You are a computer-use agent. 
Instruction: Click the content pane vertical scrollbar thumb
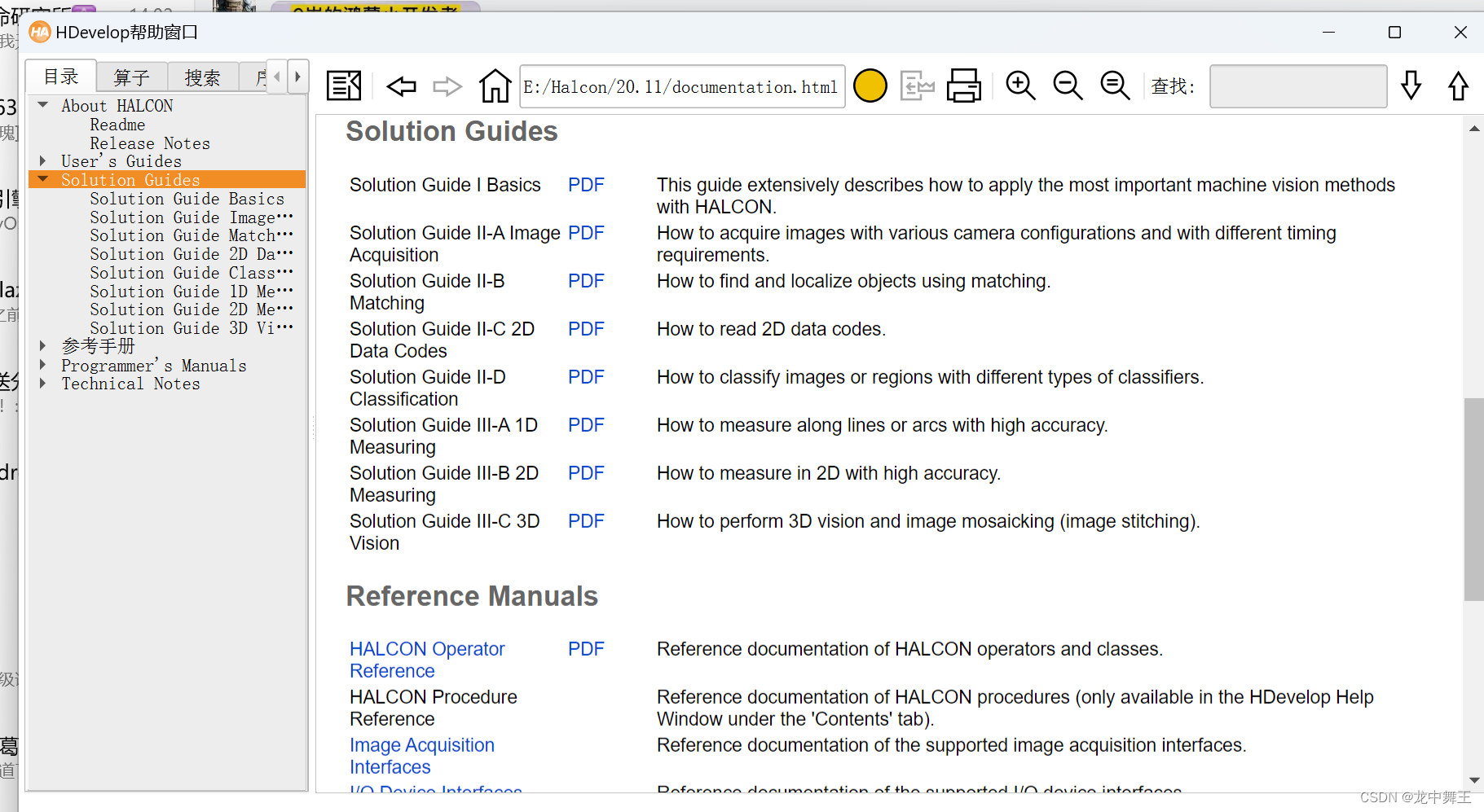1473,499
